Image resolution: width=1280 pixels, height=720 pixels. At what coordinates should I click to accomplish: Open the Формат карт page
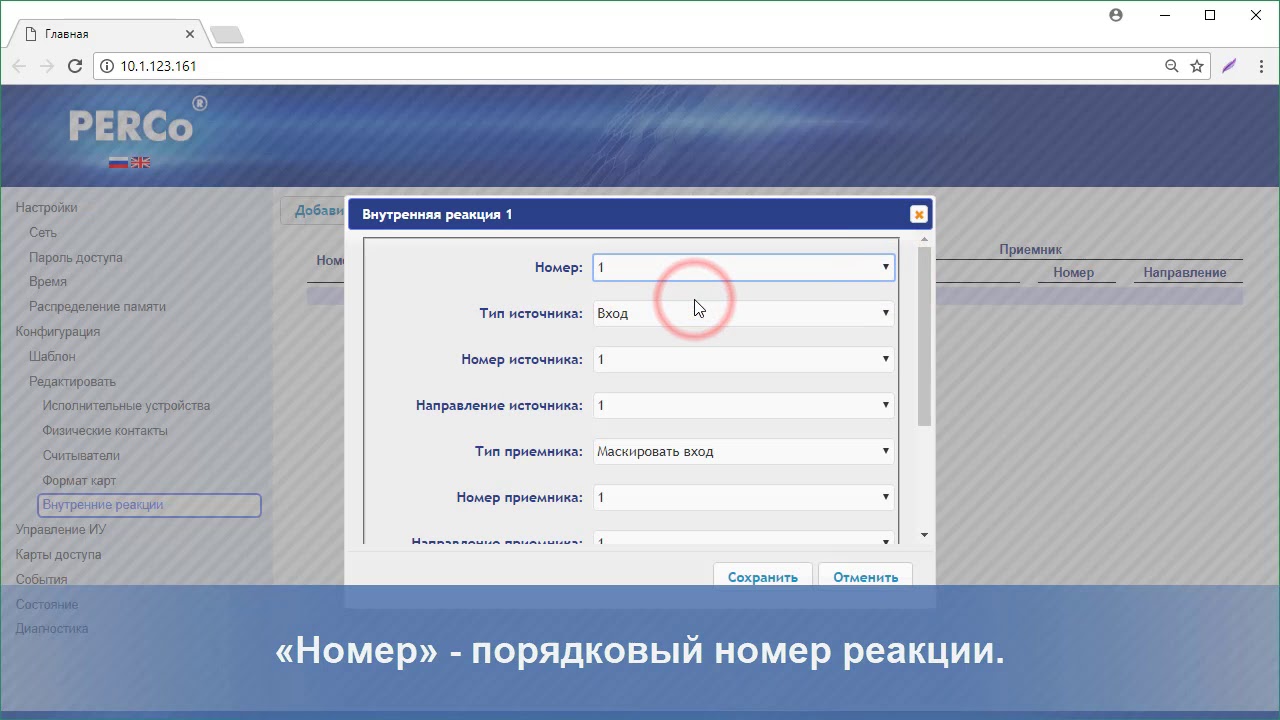tap(79, 480)
